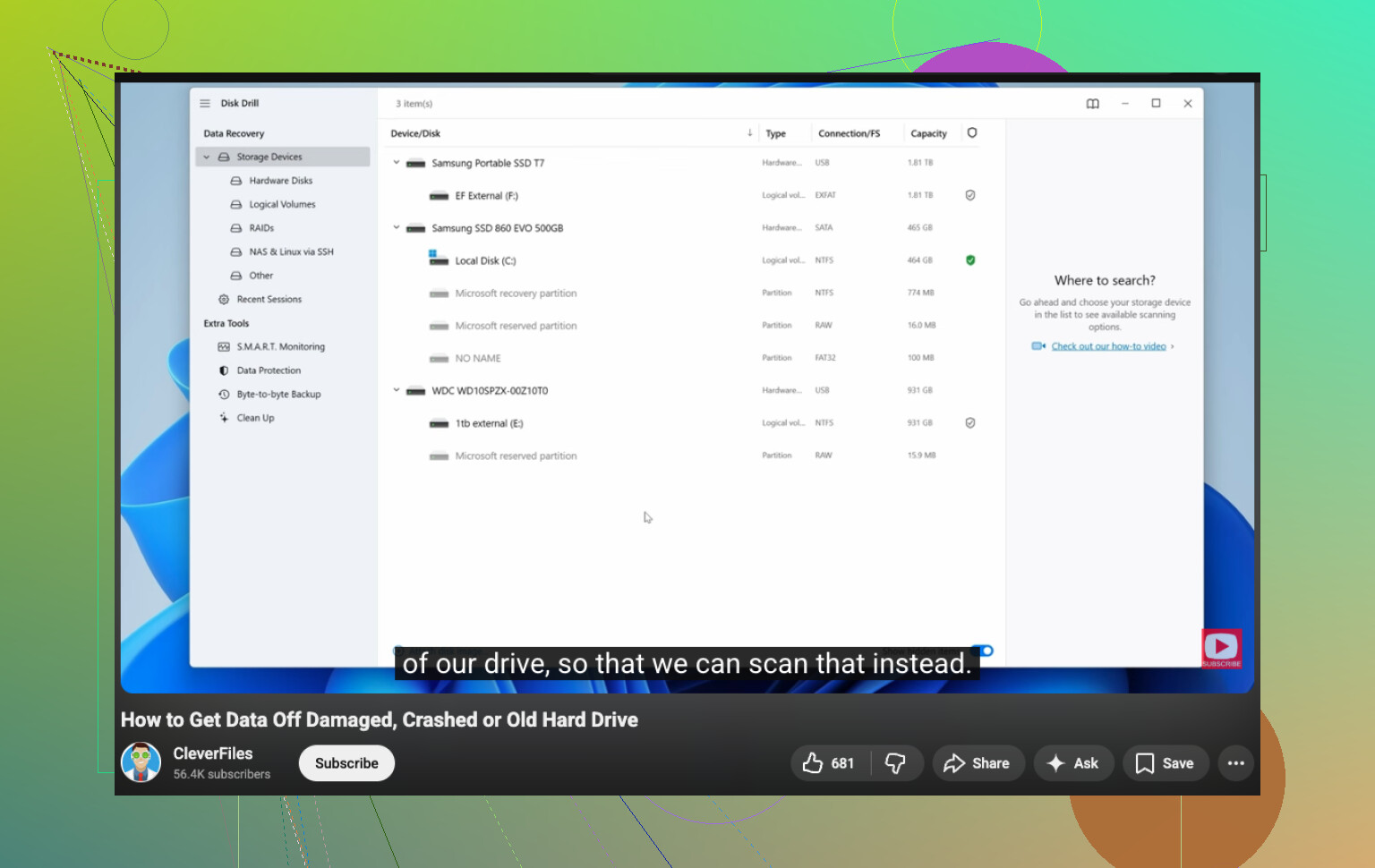Screen dimensions: 1375x868
Task: Click the green shield for Local Disk (C:)
Action: pos(970,260)
